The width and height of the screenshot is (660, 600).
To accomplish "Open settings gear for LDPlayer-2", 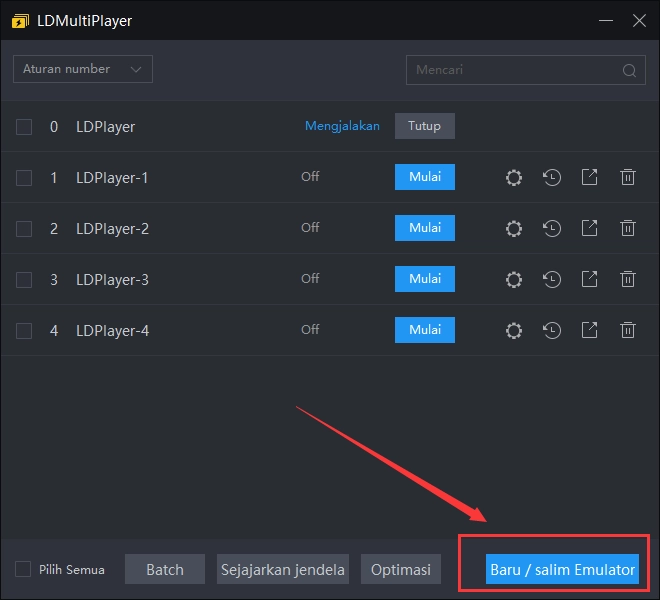I will point(514,229).
